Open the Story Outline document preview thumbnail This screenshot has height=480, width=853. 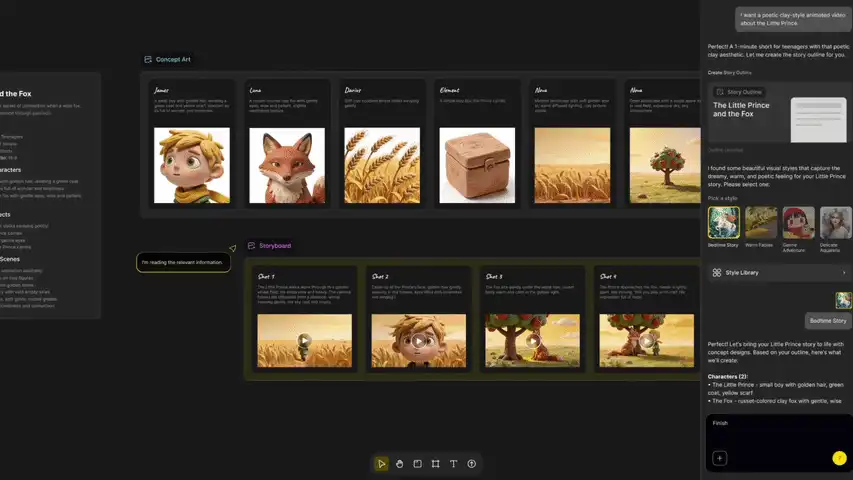(818, 120)
